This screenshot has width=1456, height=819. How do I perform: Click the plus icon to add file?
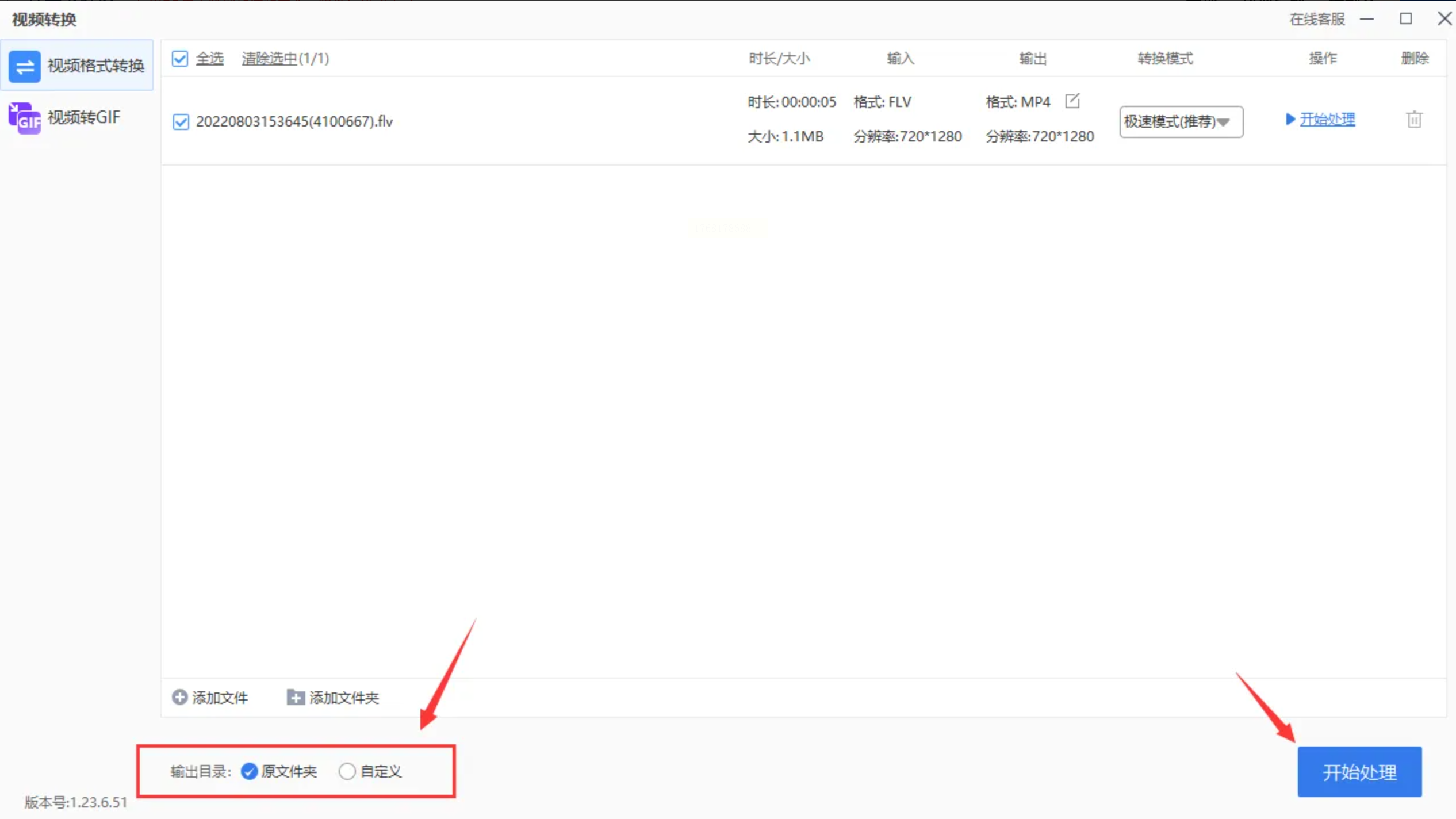(179, 697)
